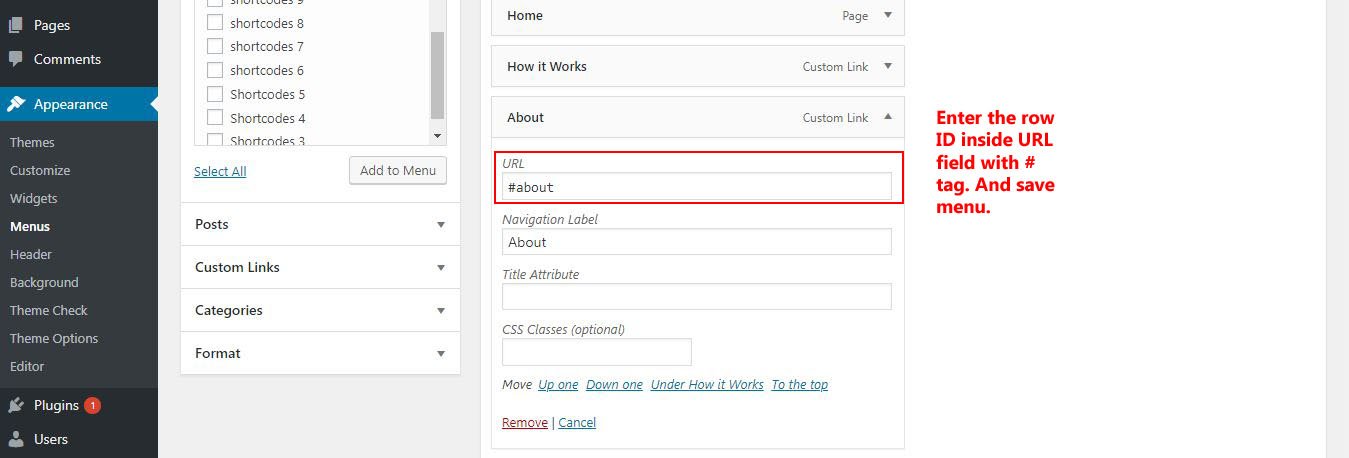Open Theme Options in sidebar
This screenshot has width=1349, height=458.
click(x=54, y=338)
